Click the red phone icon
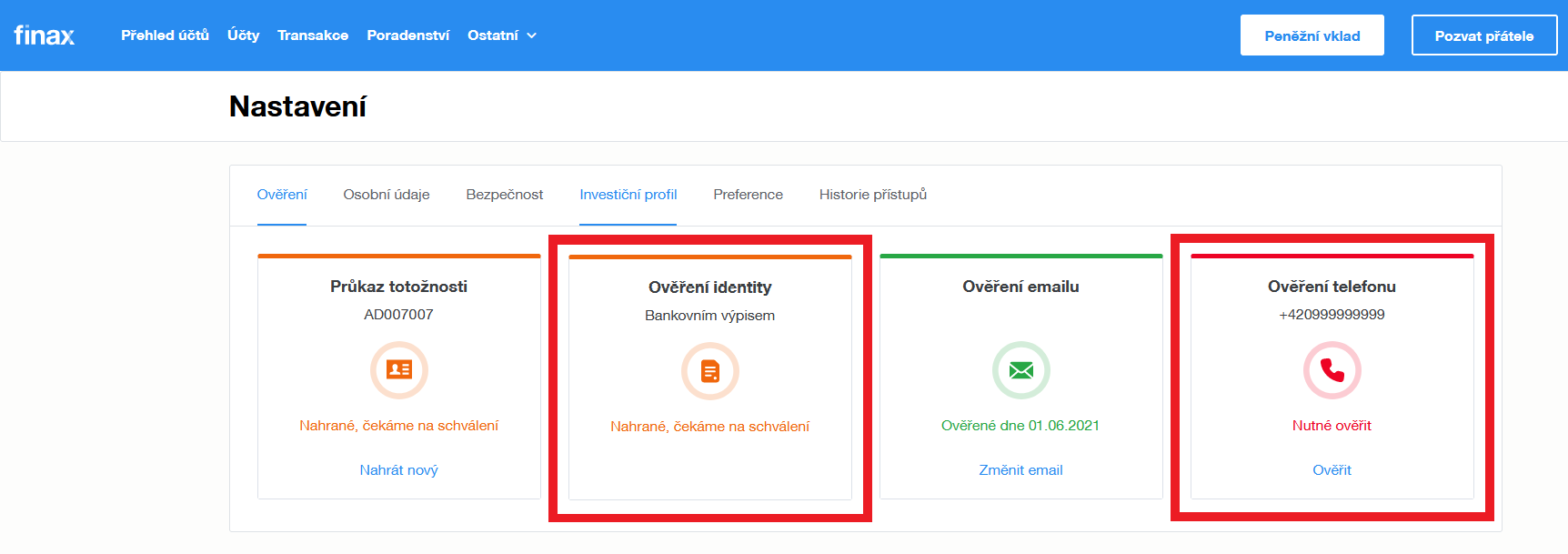1568x554 pixels. pos(1332,370)
